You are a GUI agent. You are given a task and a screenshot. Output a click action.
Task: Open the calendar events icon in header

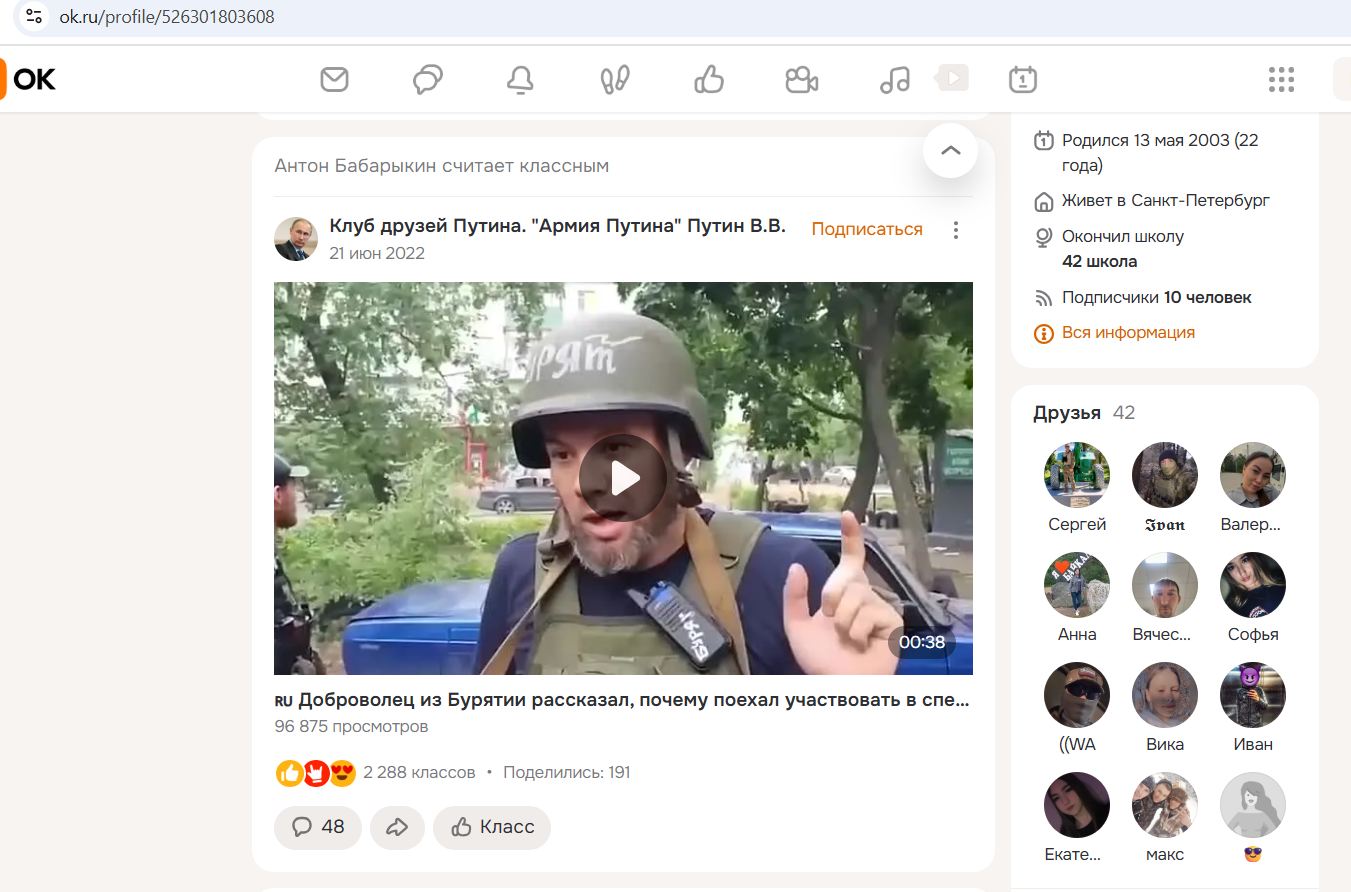(x=1022, y=80)
